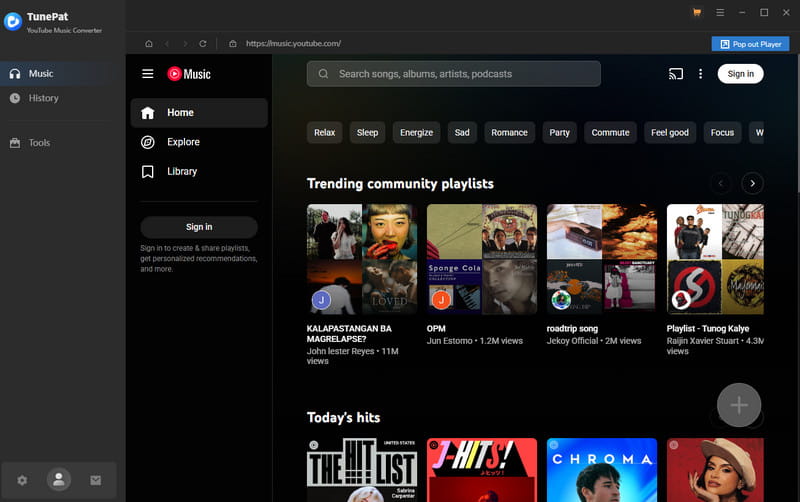The height and width of the screenshot is (502, 800).
Task: Click Playlist - Tunog Kalye title
Action: (x=708, y=329)
